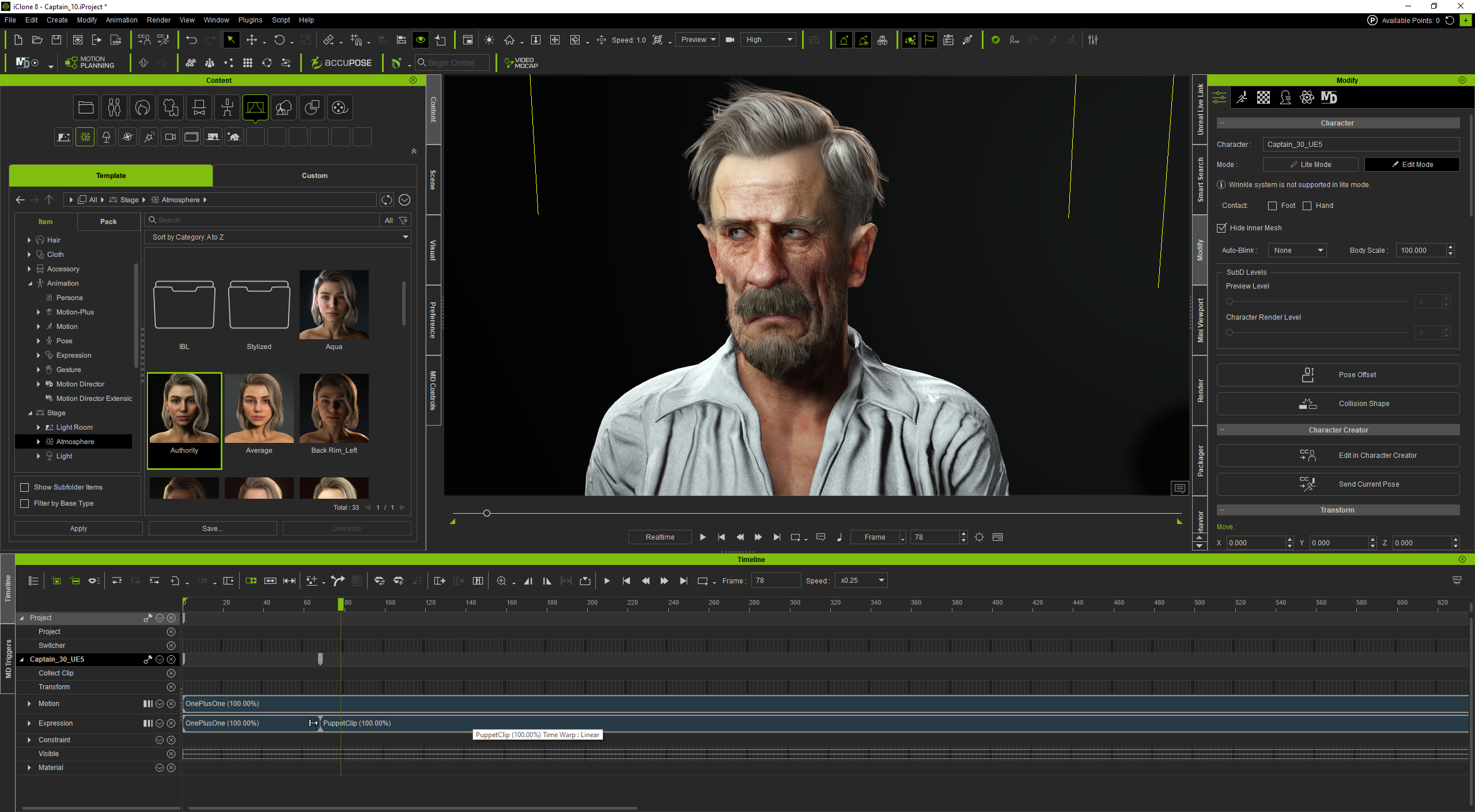Image resolution: width=1475 pixels, height=812 pixels.
Task: Switch to the Custom content tab
Action: point(315,175)
